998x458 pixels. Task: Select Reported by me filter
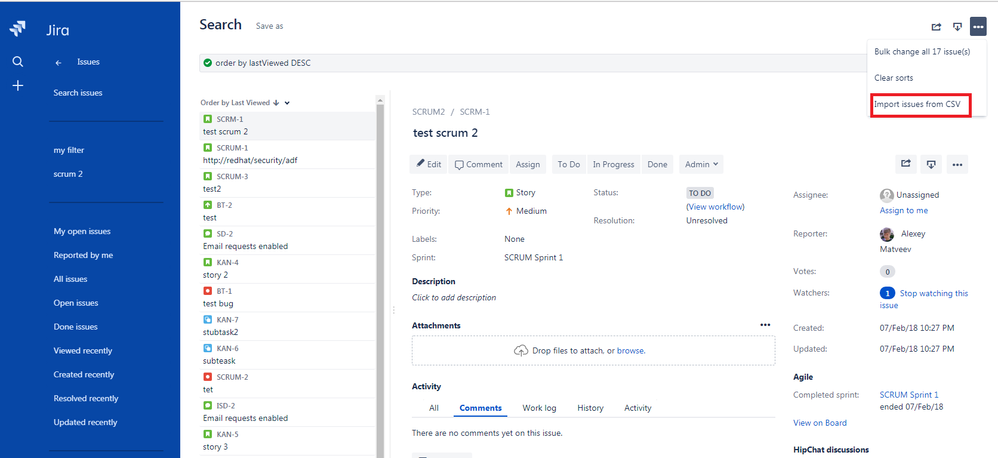pos(83,255)
